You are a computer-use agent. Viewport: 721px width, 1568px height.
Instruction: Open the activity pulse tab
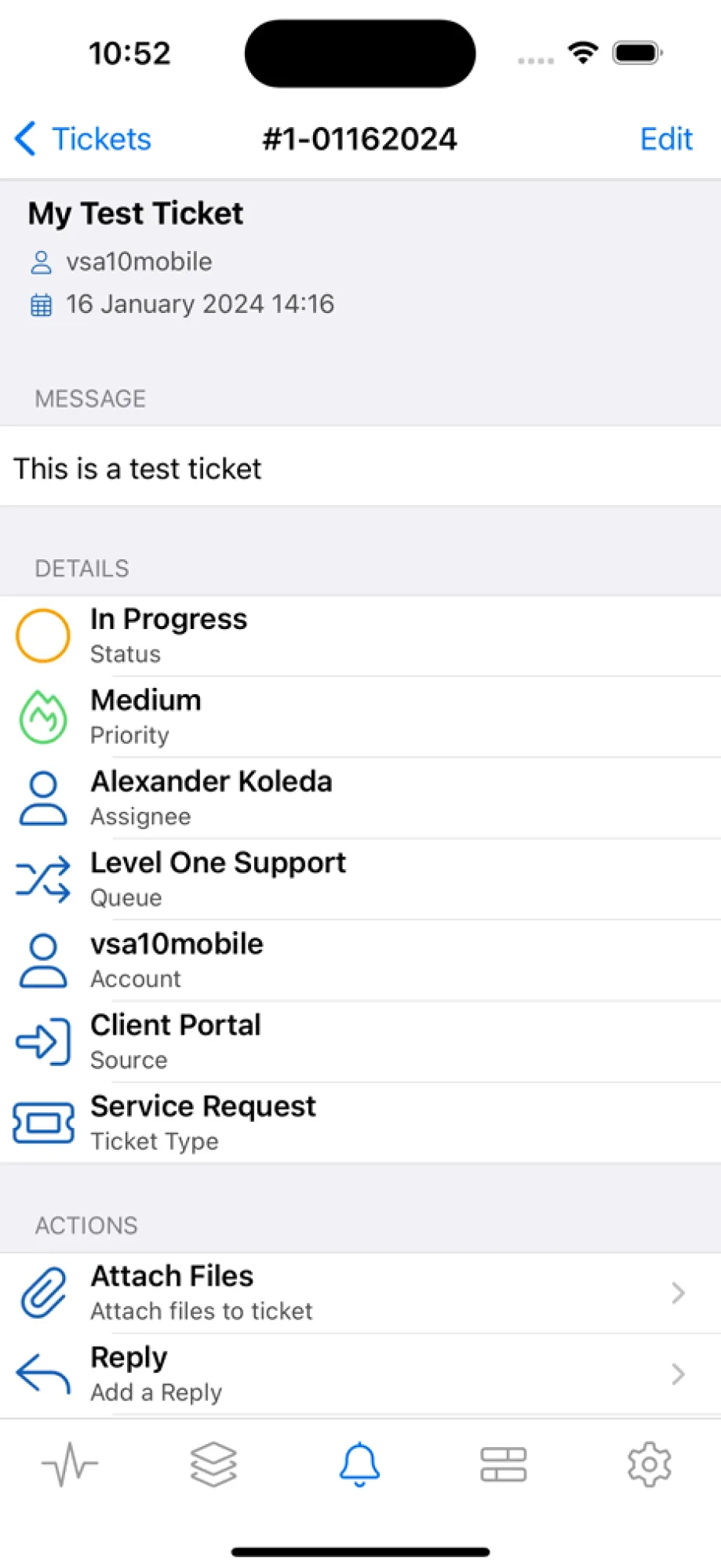[x=70, y=1464]
